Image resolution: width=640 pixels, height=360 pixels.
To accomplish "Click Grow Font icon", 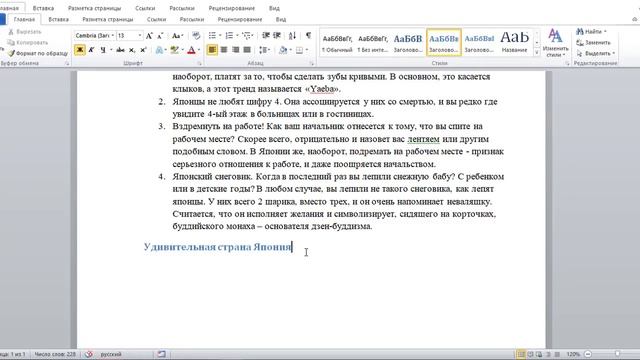I will pyautogui.click(x=149, y=36).
